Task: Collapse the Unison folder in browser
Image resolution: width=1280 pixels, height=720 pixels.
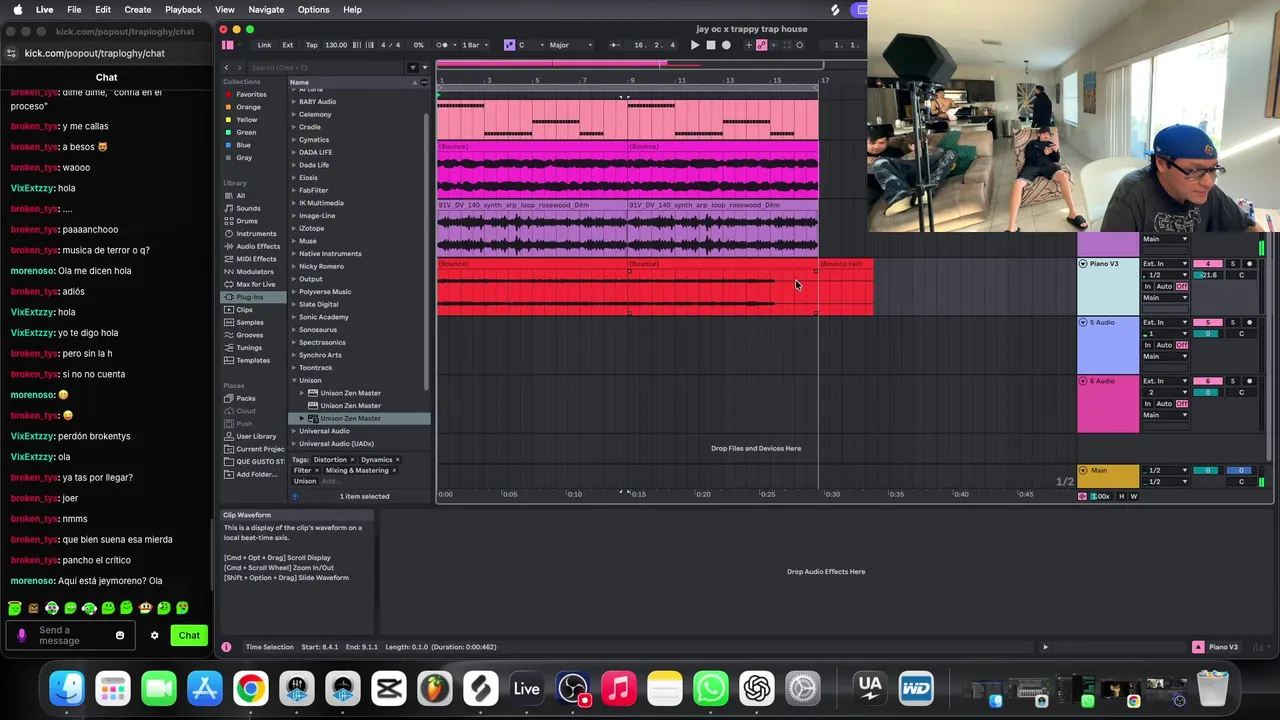Action: (294, 380)
